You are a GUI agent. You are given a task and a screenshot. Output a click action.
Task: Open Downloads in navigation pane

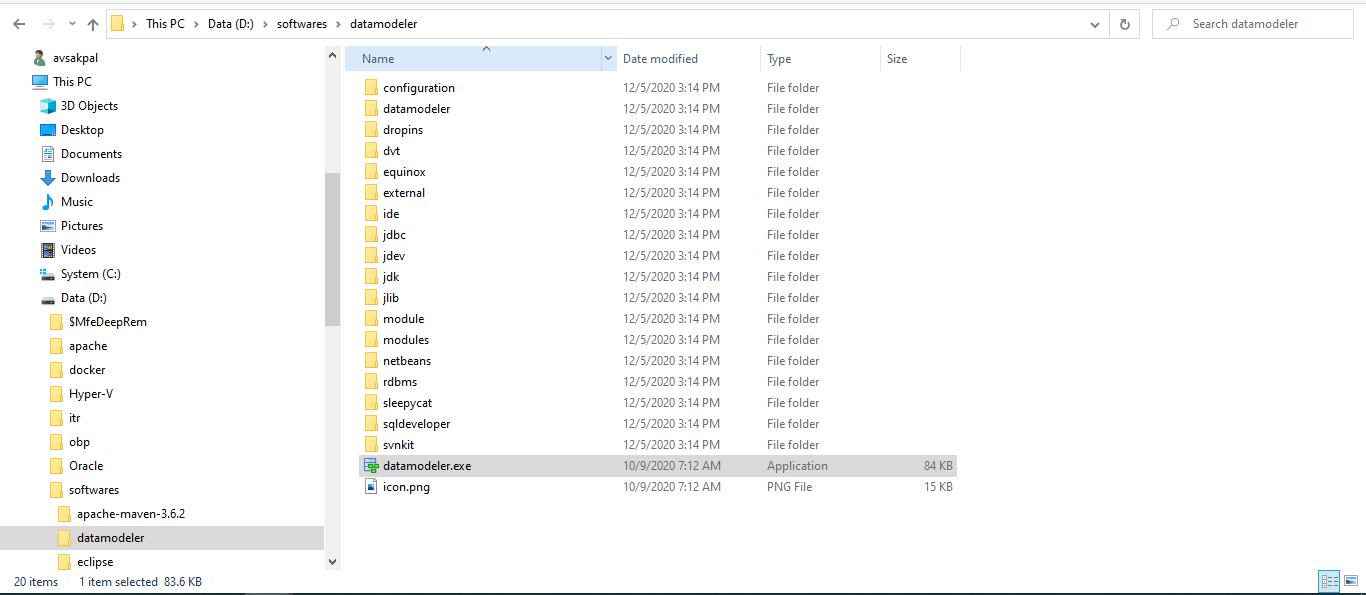point(90,178)
